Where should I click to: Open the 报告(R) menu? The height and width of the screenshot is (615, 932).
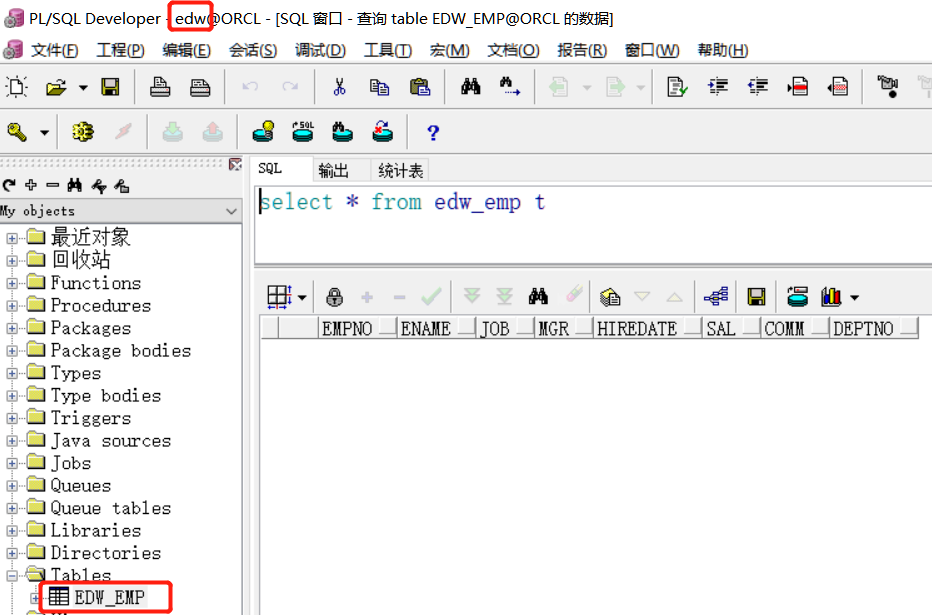coord(582,51)
